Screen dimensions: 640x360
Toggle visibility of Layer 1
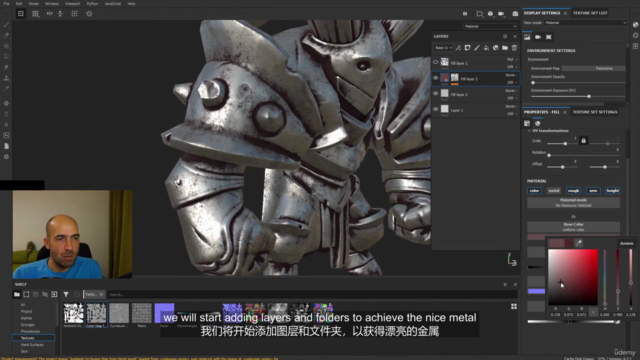coord(436,109)
